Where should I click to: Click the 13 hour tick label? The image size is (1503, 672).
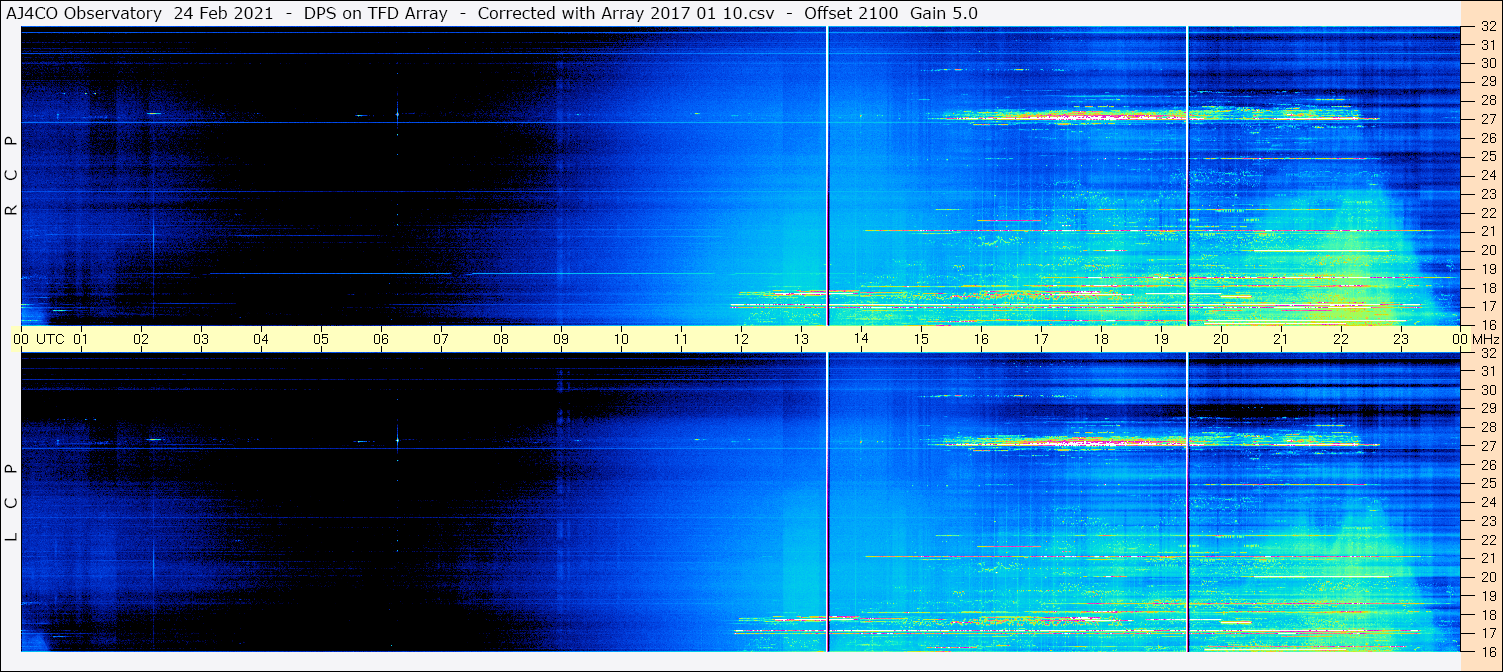coord(801,339)
